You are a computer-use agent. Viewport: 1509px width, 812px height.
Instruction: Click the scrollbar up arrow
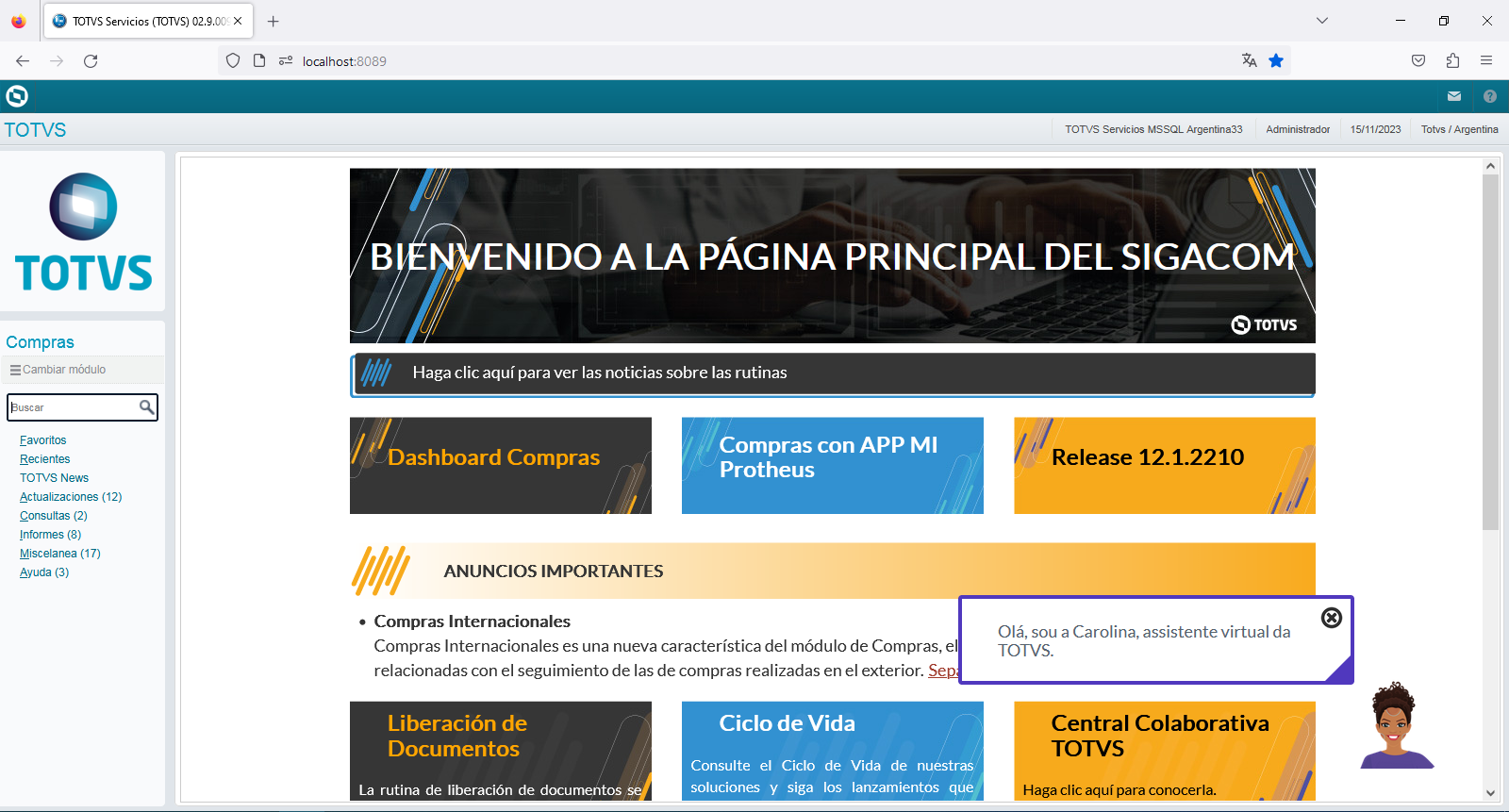coord(1490,166)
